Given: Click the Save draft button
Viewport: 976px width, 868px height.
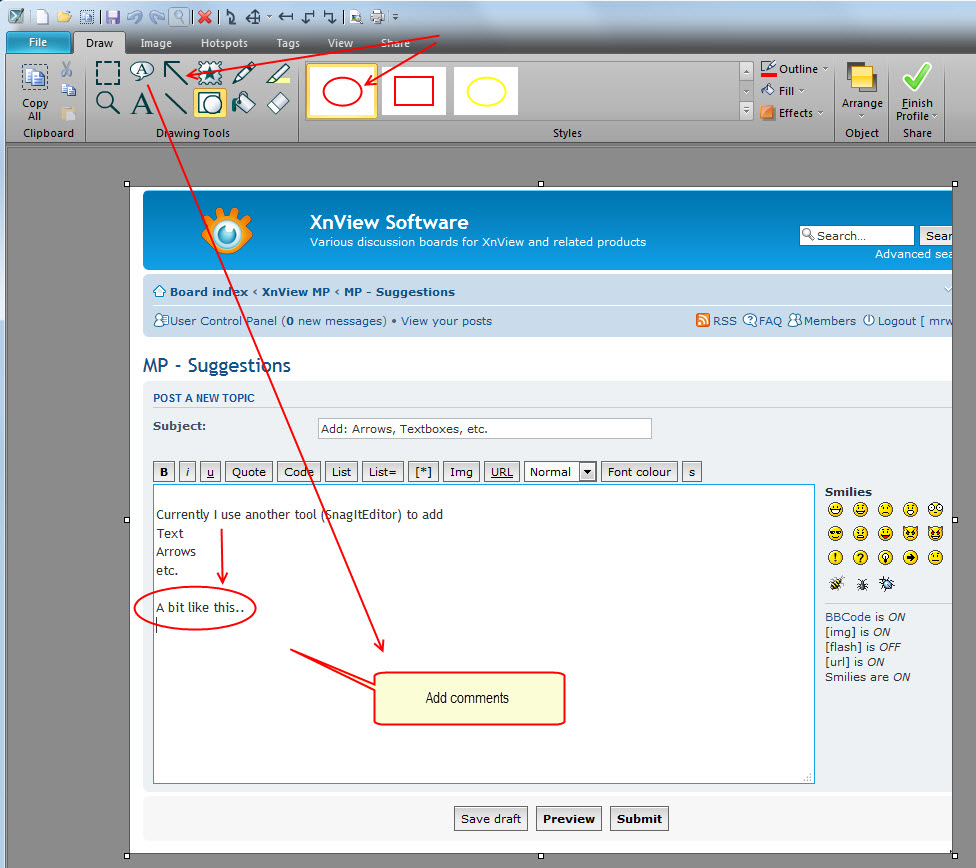Looking at the screenshot, I should coord(490,819).
